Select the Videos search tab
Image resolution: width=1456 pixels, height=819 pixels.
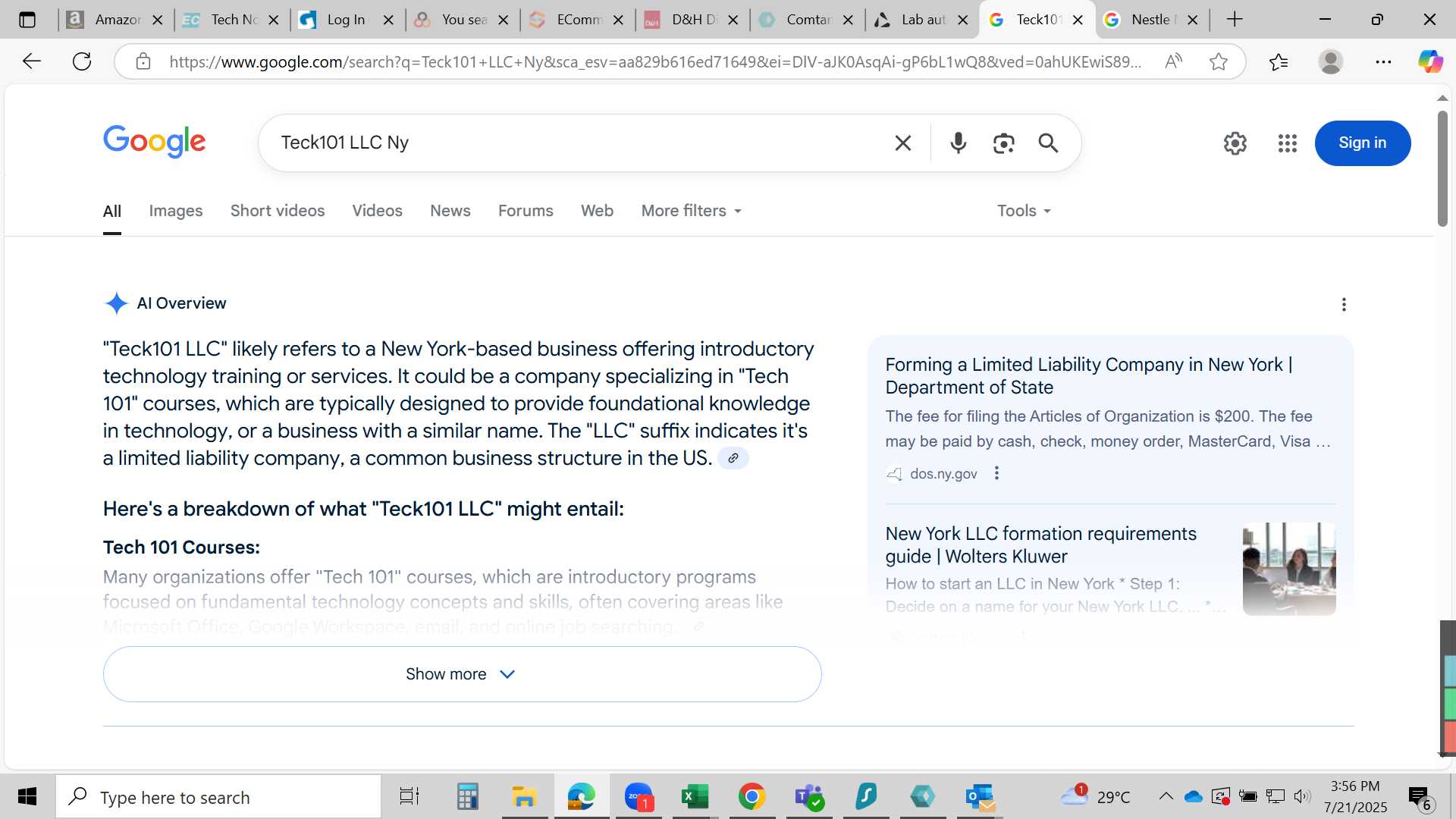tap(377, 211)
